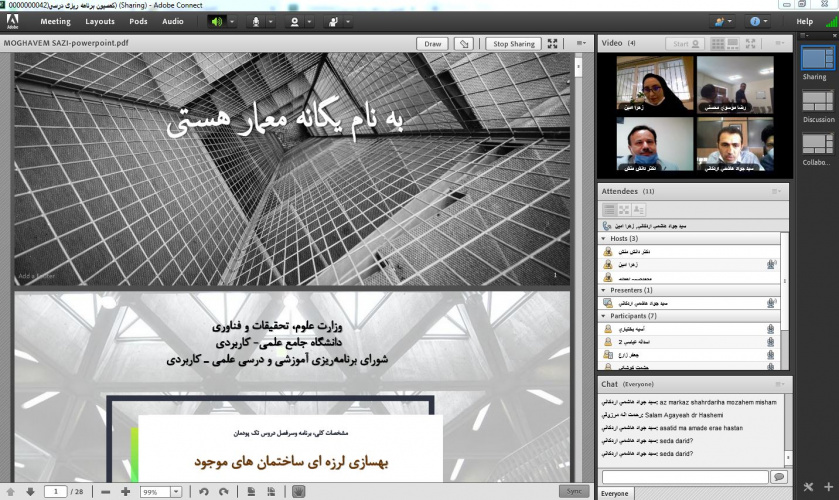Click the zoom in plus icon
This screenshot has width=839, height=500.
(x=125, y=491)
